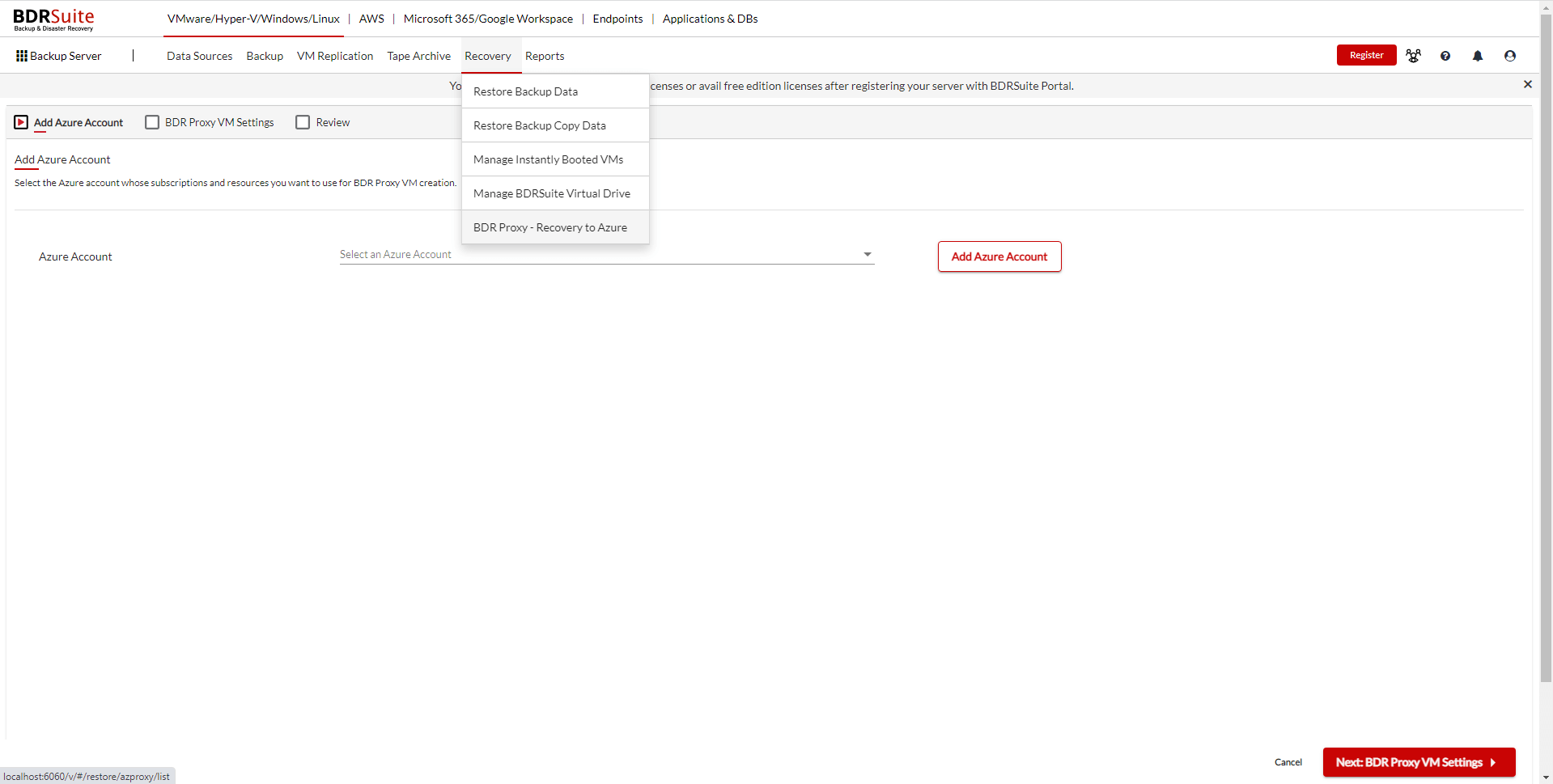Screen dimensions: 1553x784
Task: Switch to the AWS tab
Action: tap(371, 19)
